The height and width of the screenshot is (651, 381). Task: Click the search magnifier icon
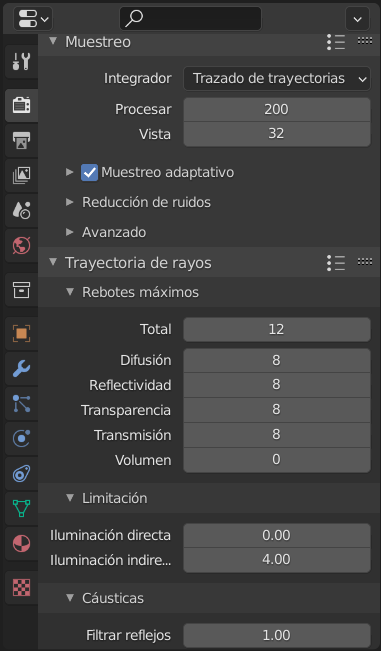(x=134, y=19)
